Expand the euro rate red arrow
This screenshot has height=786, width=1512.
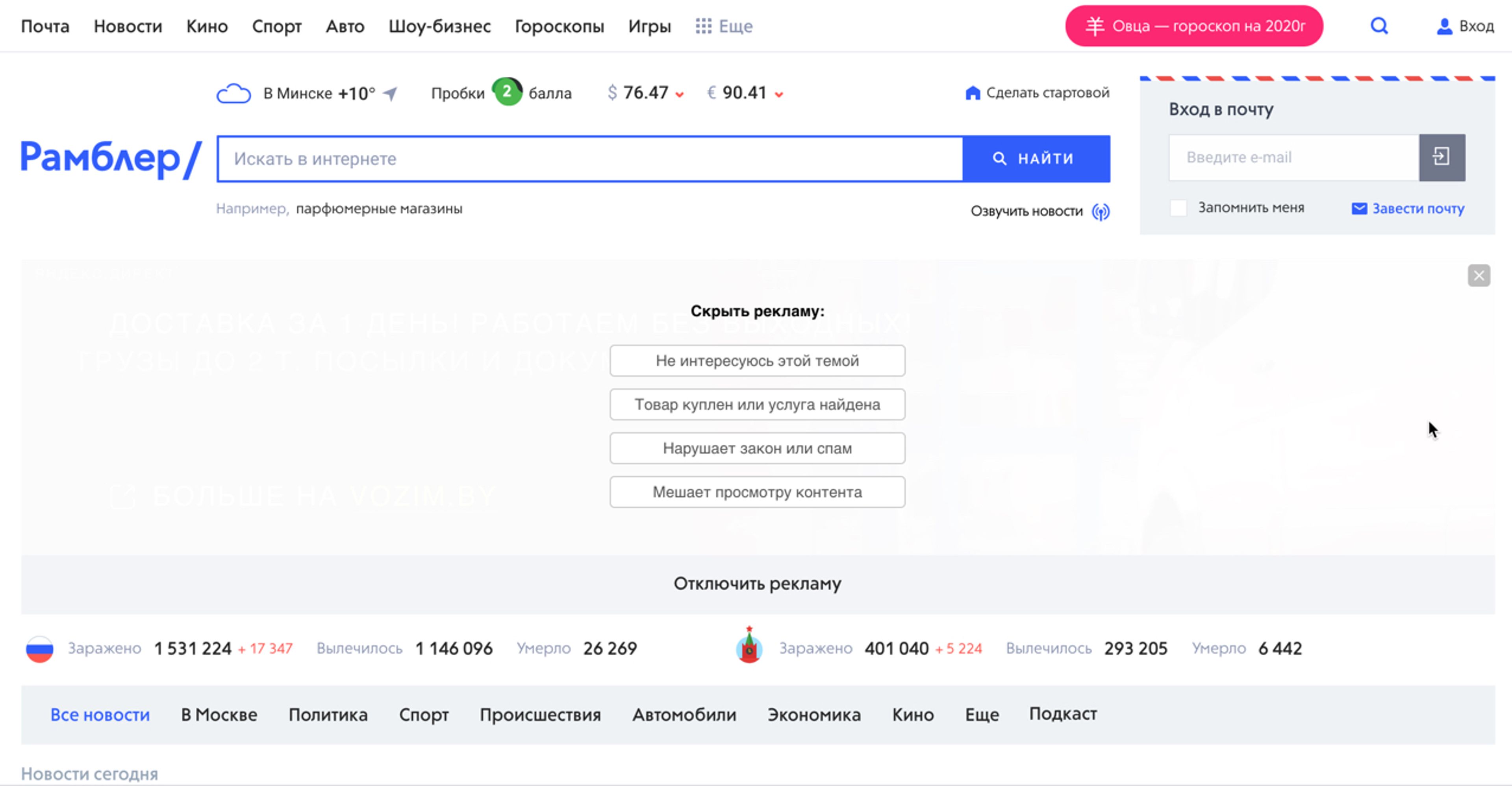click(779, 94)
